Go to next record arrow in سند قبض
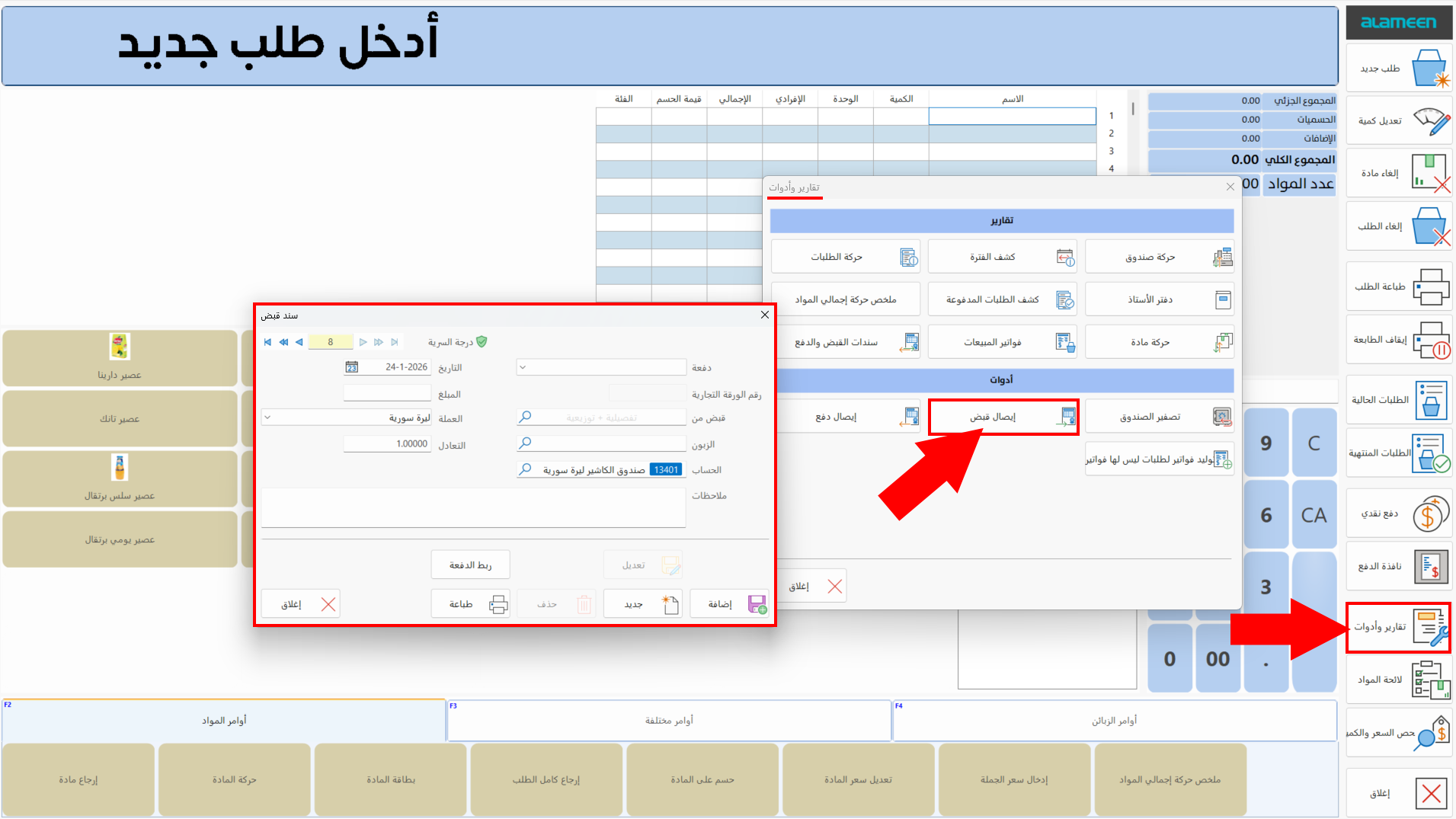This screenshot has width=1456, height=819. pos(363,342)
